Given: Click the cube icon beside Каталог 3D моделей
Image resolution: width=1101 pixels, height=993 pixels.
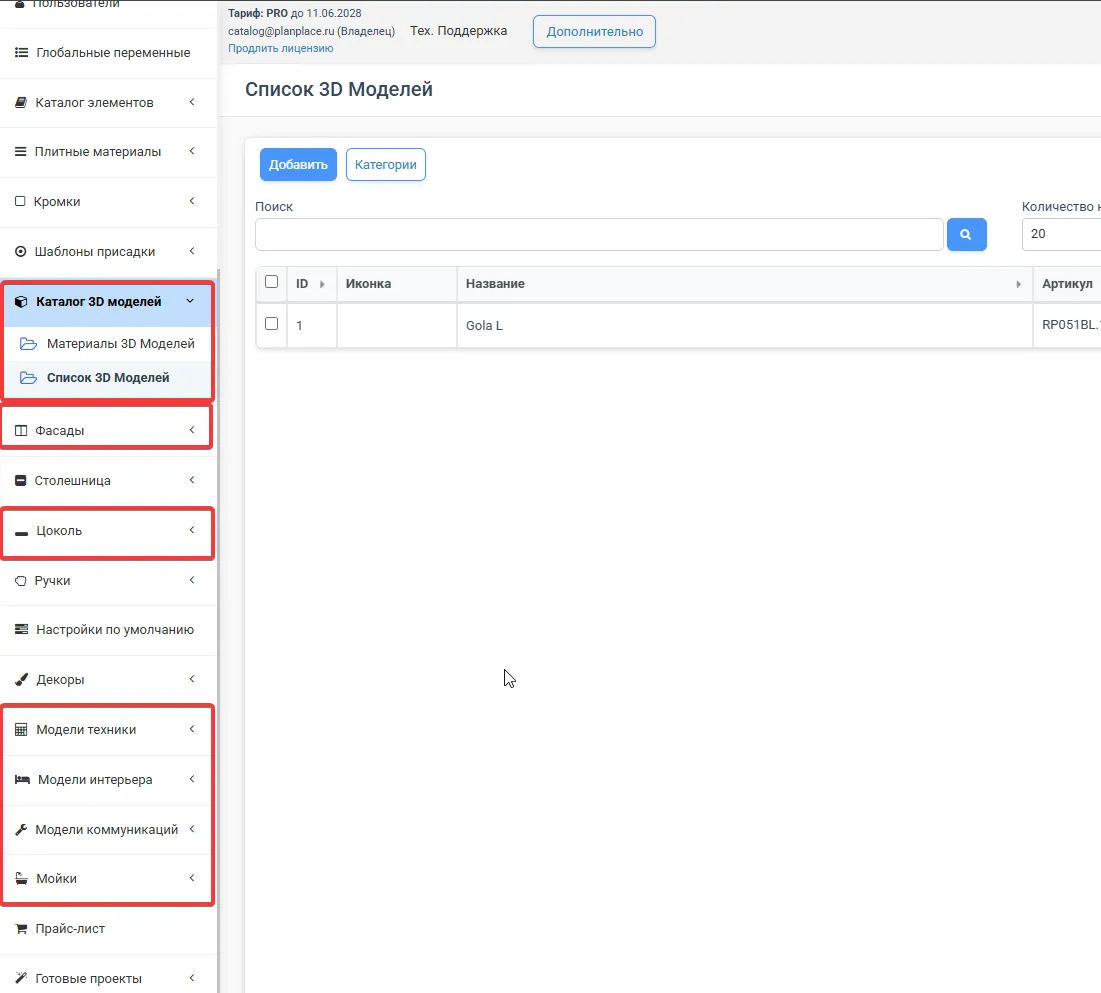Looking at the screenshot, I should click(21, 301).
